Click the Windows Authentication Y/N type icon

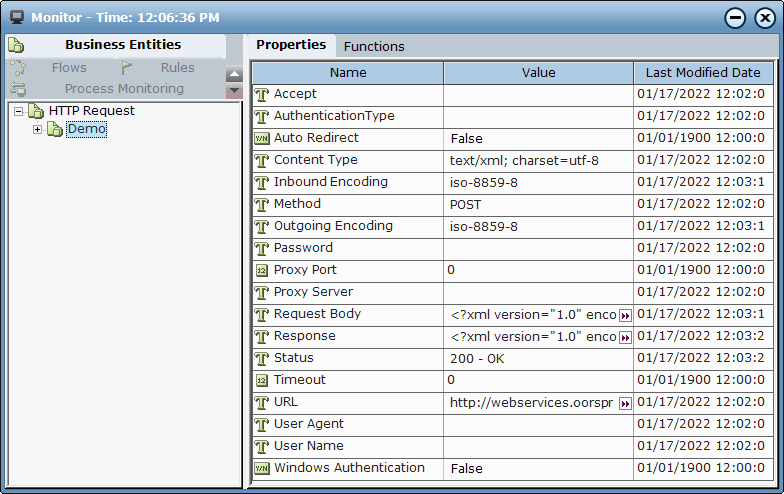coord(262,468)
